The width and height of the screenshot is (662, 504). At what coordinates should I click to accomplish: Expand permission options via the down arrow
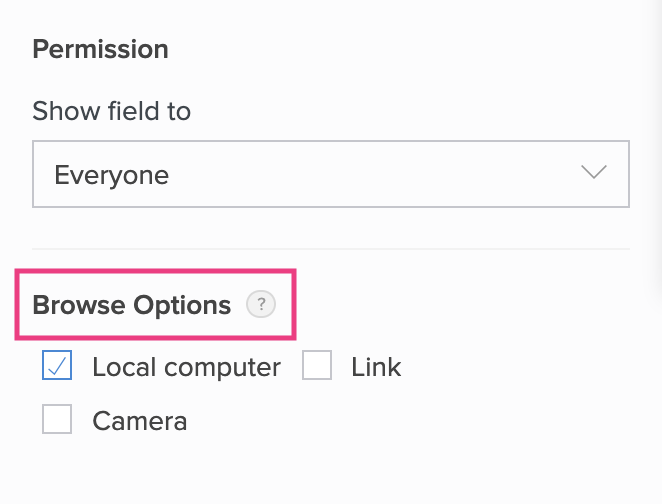coord(594,173)
